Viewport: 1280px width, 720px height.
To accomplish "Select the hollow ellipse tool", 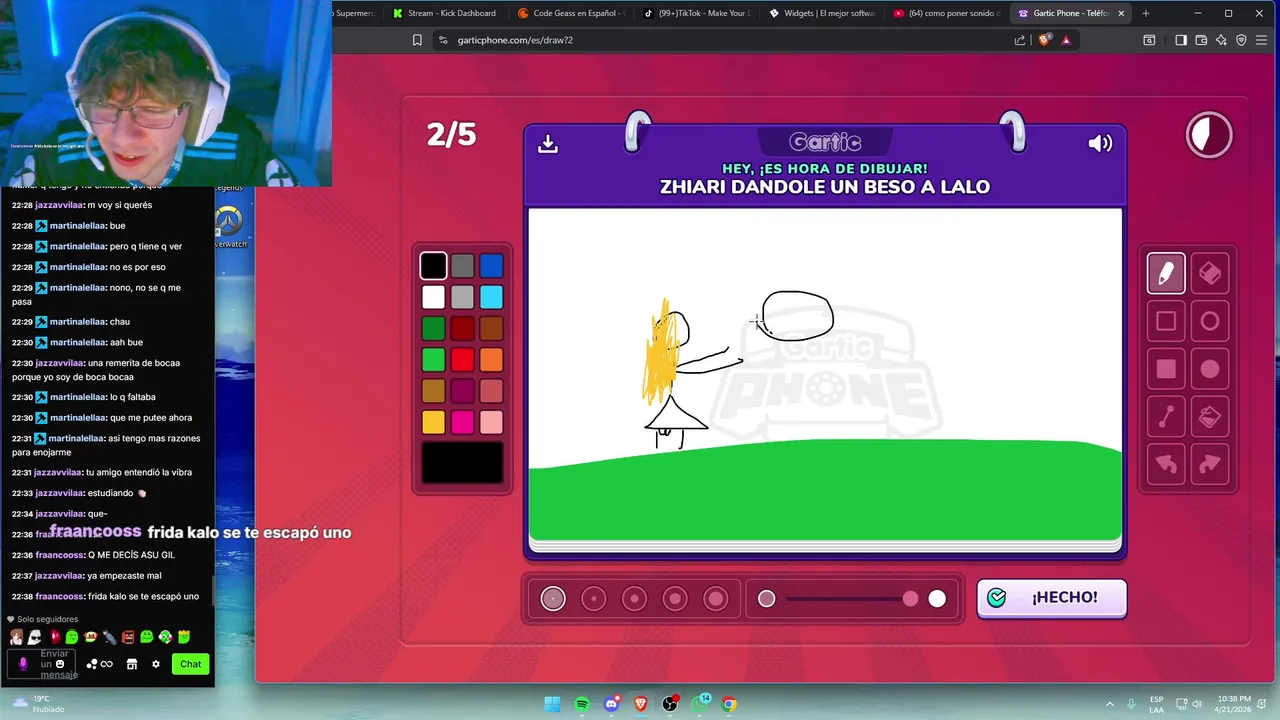I will point(1210,321).
